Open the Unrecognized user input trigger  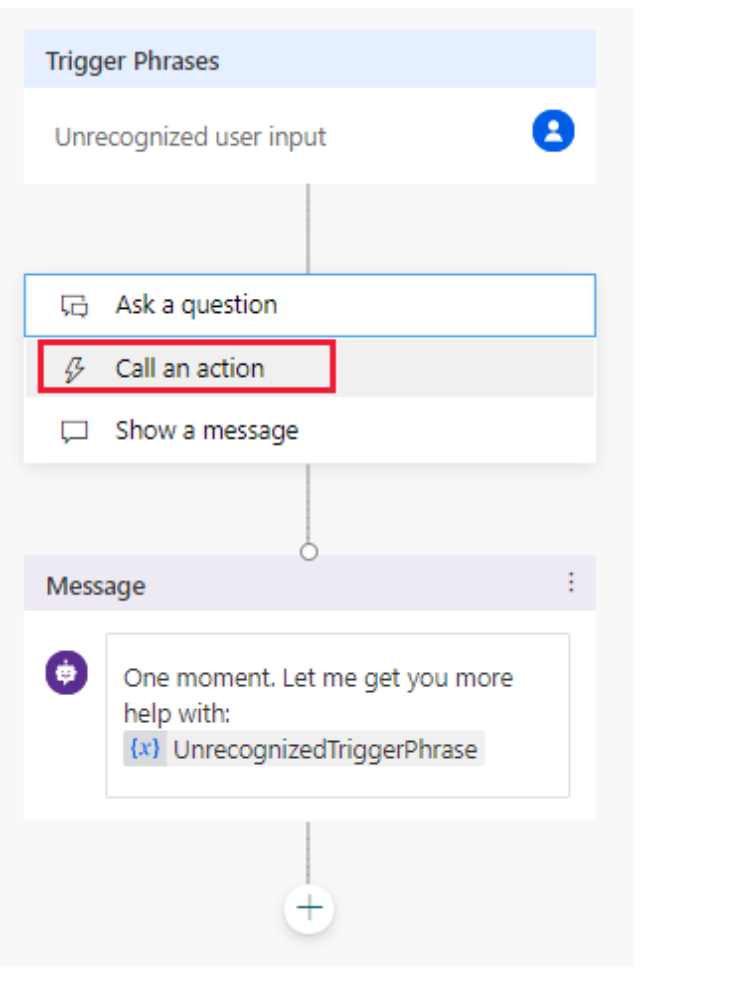190,136
